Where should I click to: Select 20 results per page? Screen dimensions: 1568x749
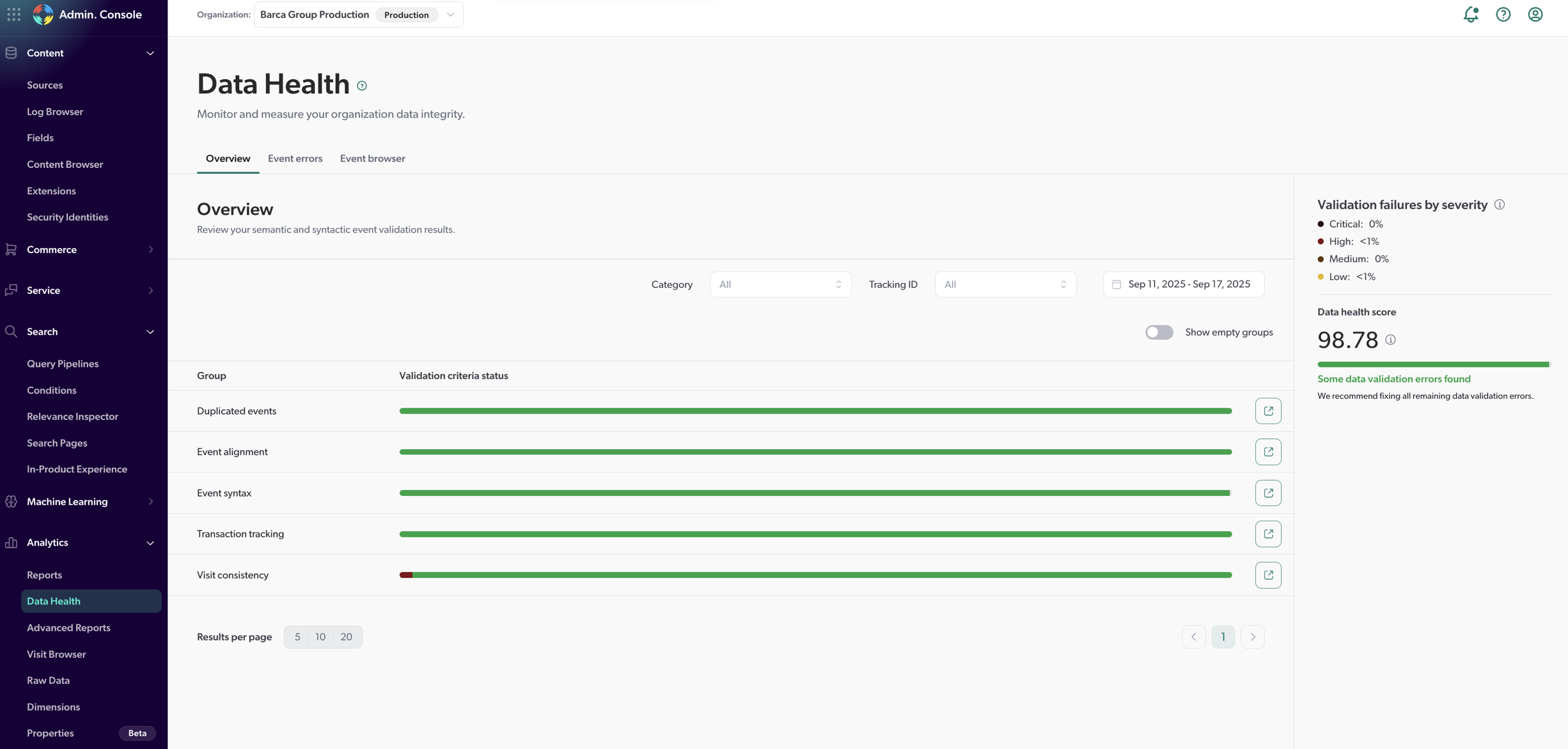pos(346,637)
